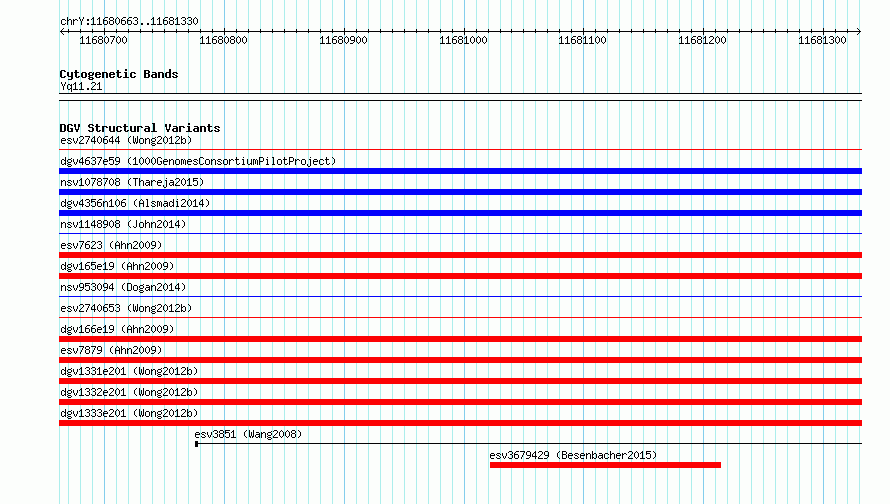Click red bar under esv7623
The width and height of the screenshot is (890, 504).
pyautogui.click(x=460, y=255)
